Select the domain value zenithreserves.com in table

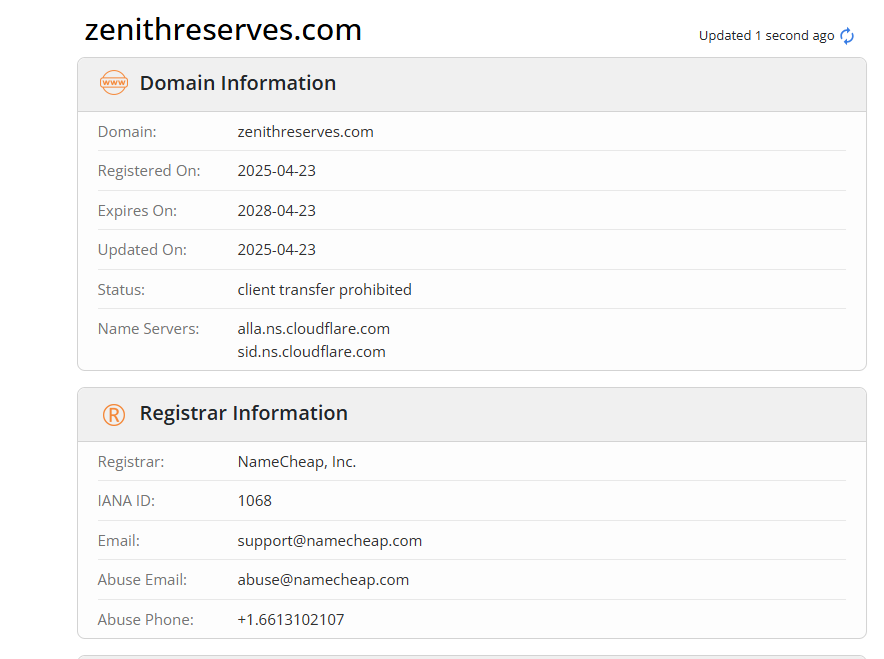[x=305, y=132]
